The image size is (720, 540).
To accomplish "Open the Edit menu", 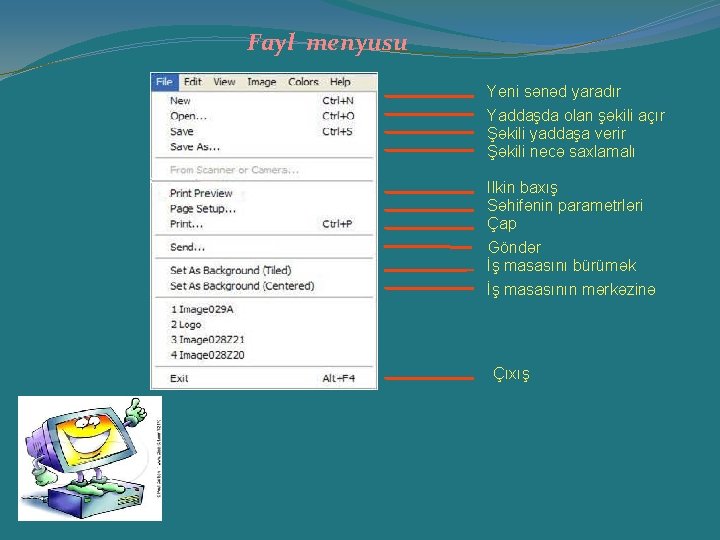I will (193, 82).
